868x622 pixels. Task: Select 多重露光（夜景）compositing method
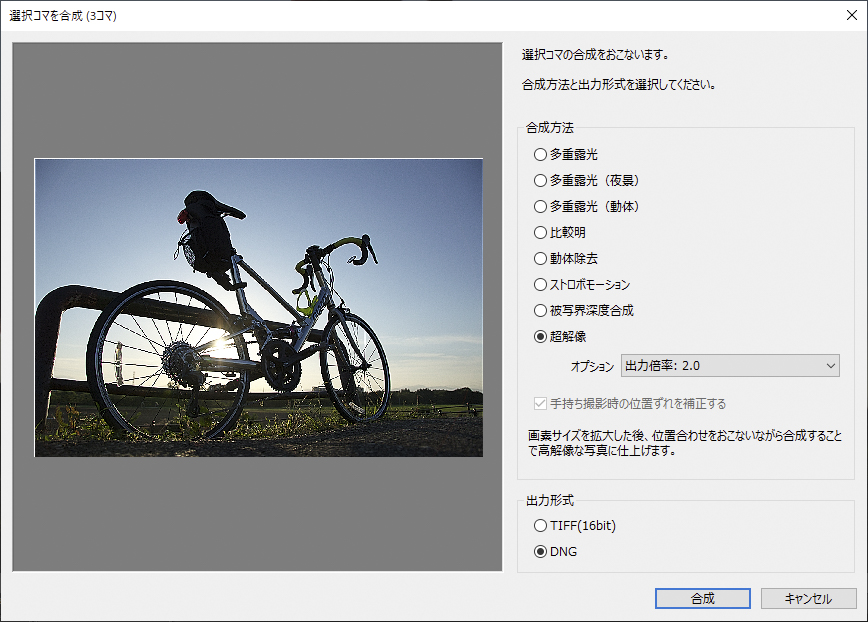[586, 180]
